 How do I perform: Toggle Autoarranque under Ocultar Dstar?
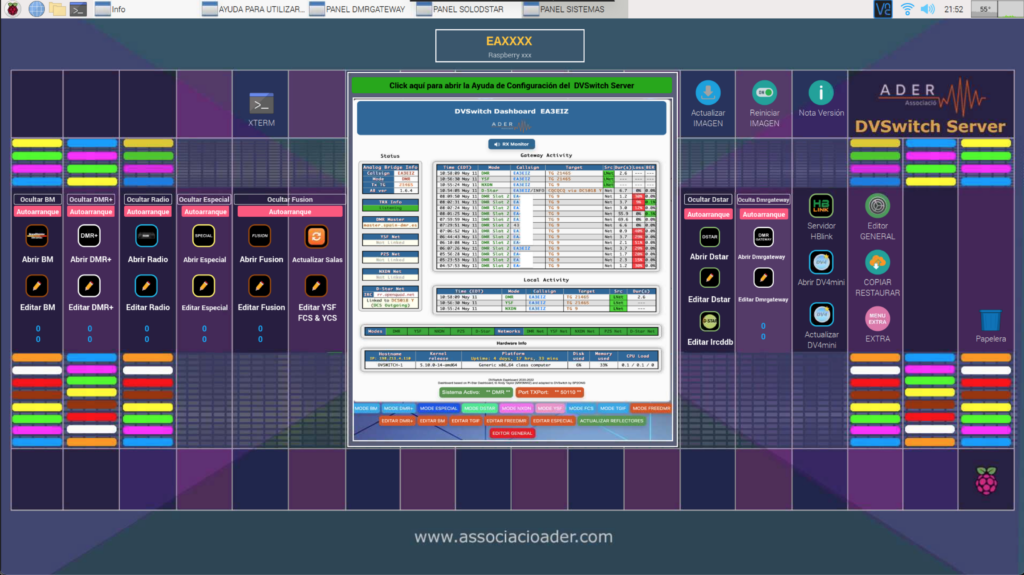pos(708,214)
